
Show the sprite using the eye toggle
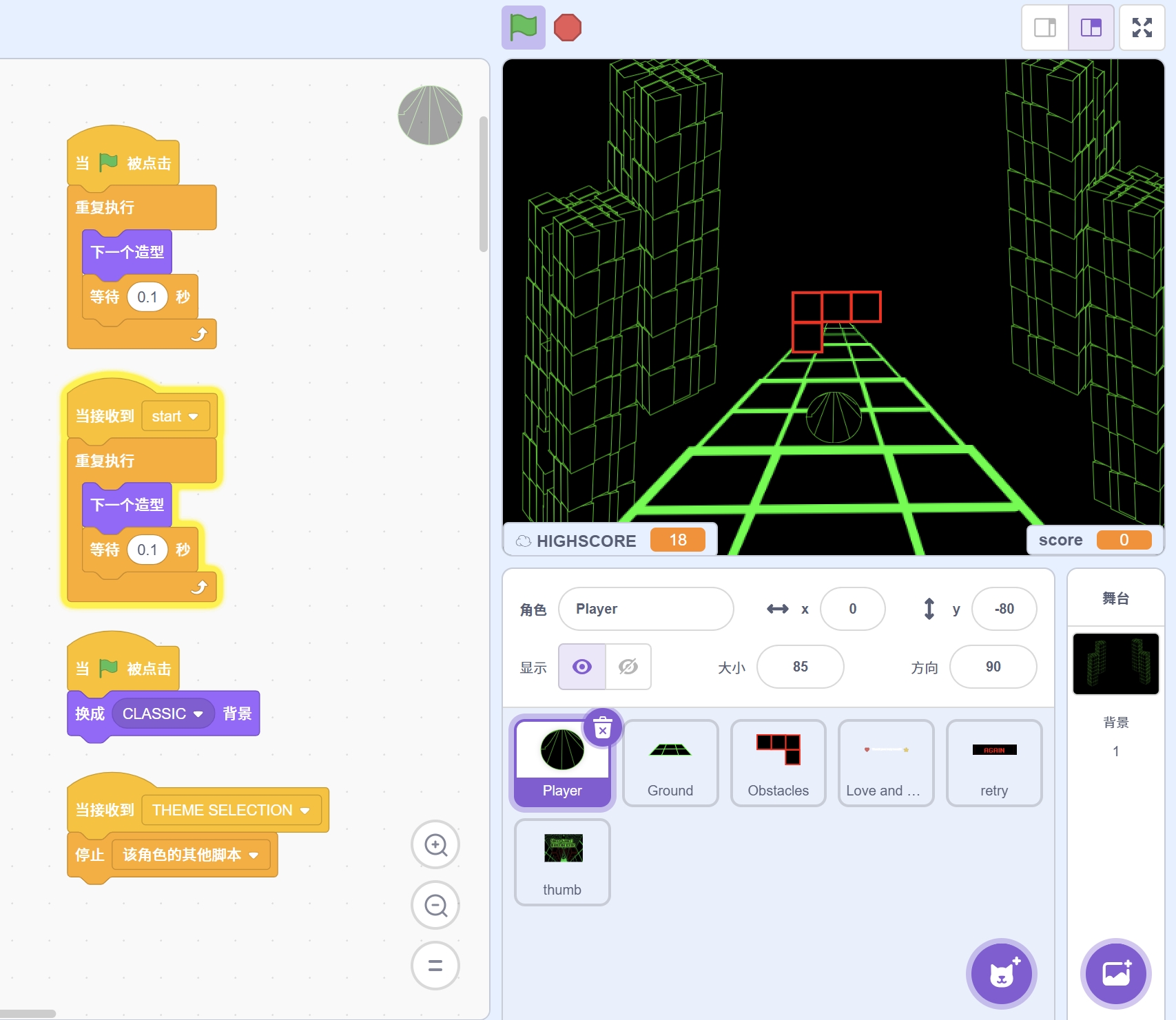pyautogui.click(x=582, y=667)
